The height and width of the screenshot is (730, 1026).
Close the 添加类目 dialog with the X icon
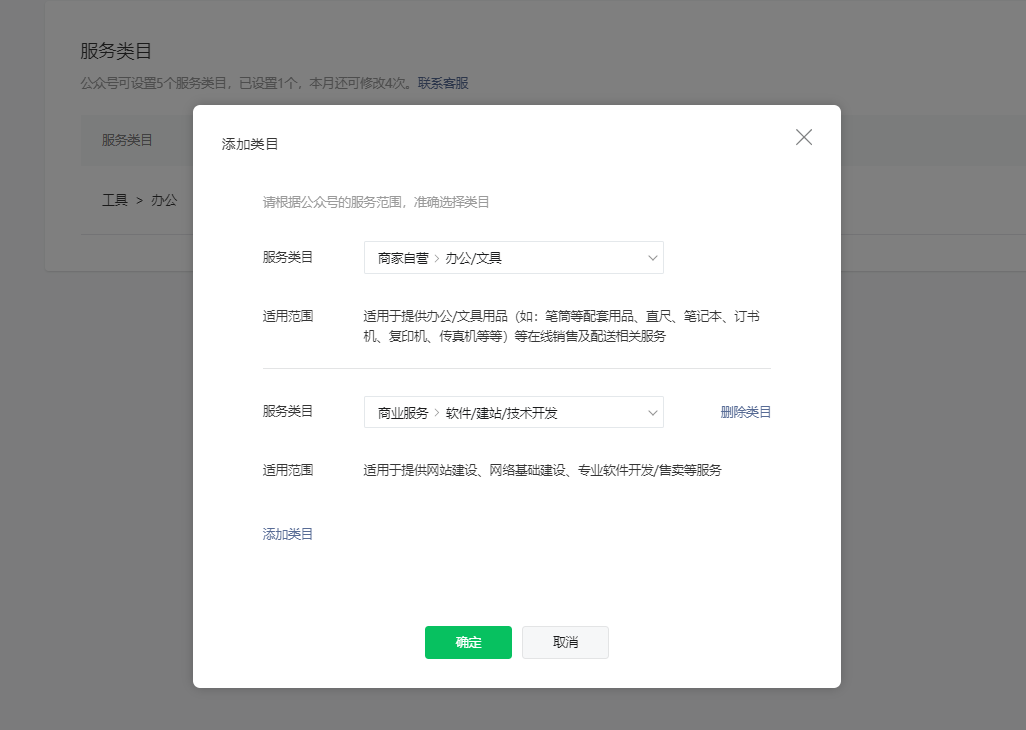coord(803,137)
